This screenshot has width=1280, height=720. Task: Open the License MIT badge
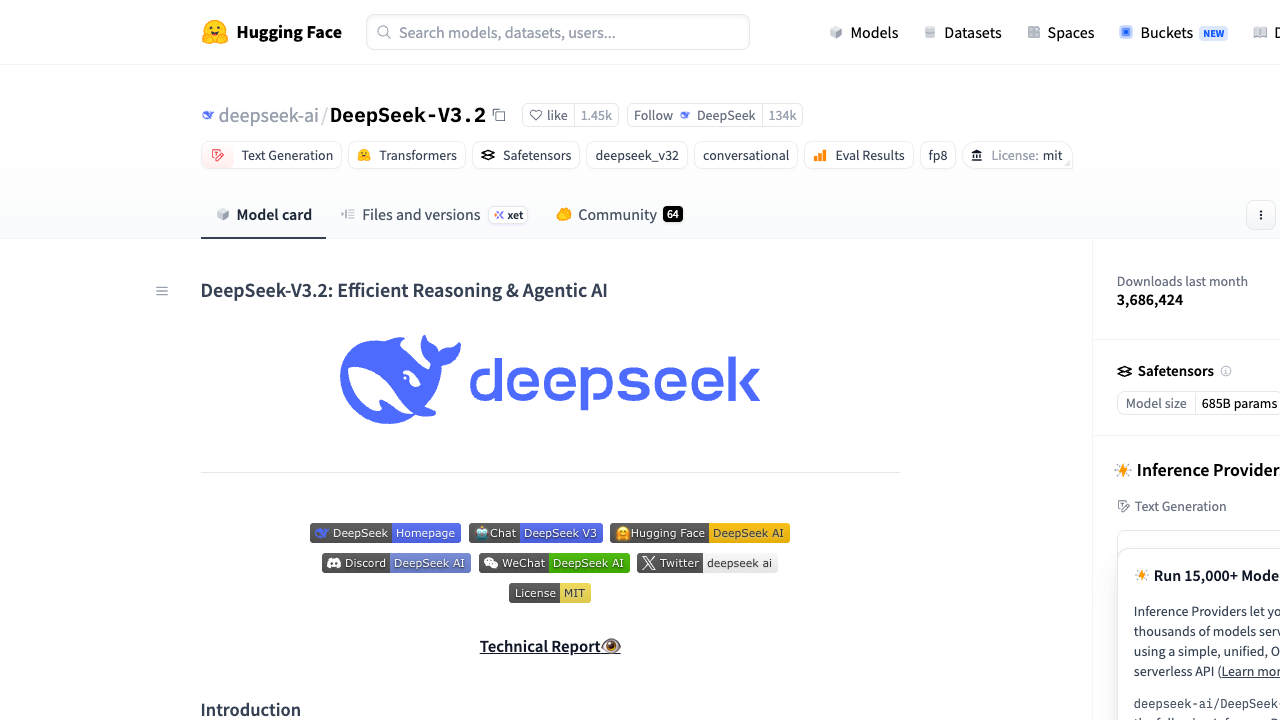tap(550, 593)
